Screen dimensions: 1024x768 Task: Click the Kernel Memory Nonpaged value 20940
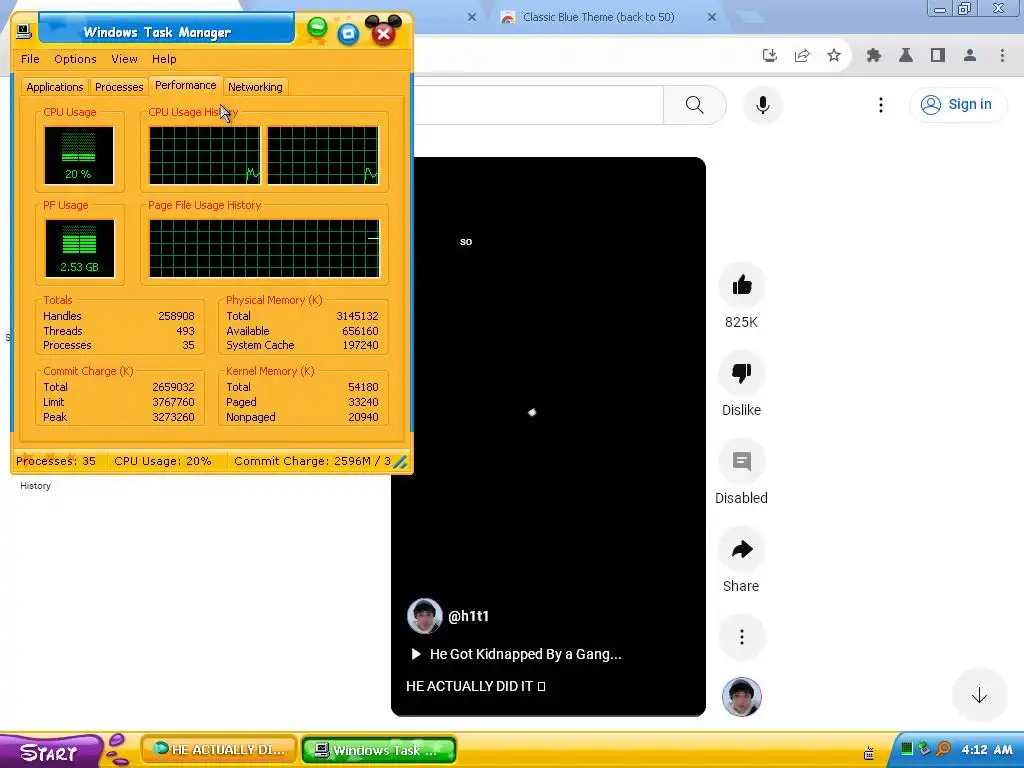[363, 417]
